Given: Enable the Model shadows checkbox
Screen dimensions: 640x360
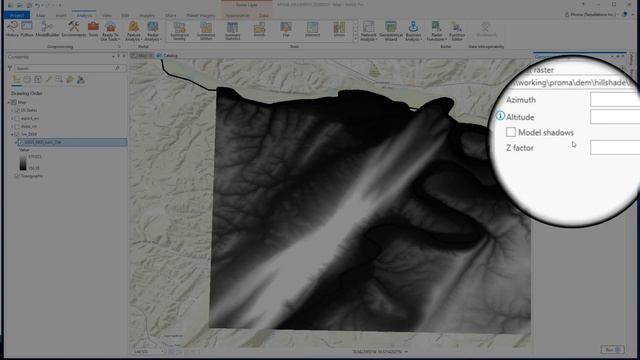Looking at the screenshot, I should [x=511, y=132].
